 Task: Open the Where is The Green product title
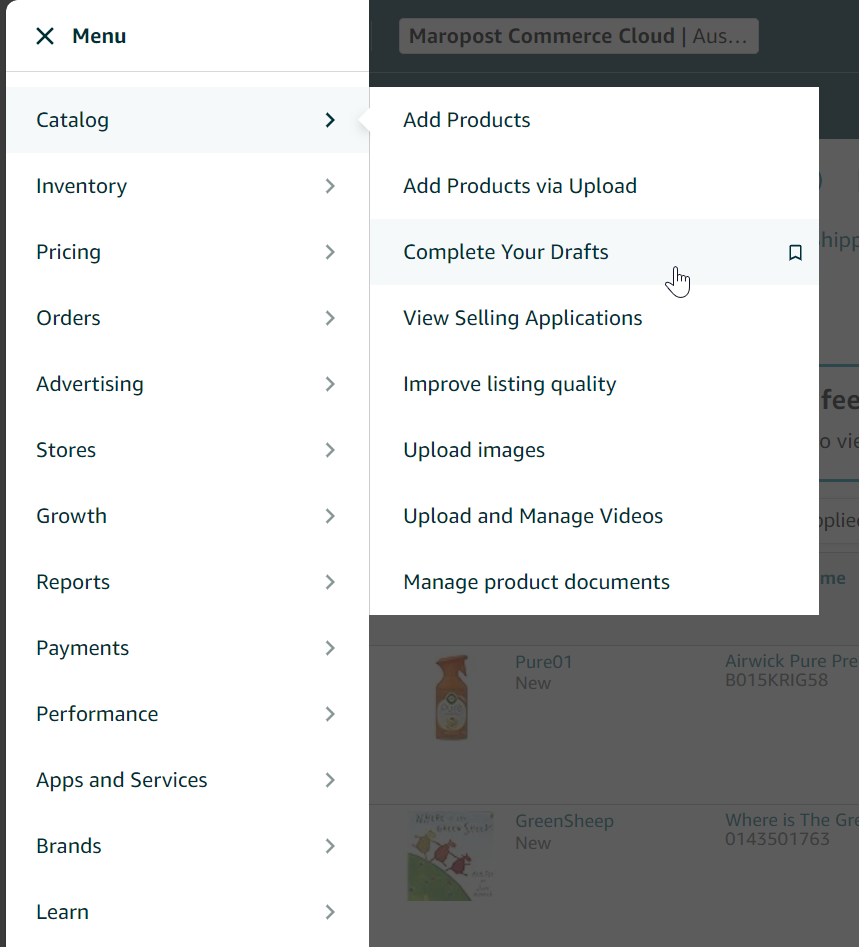point(791,820)
